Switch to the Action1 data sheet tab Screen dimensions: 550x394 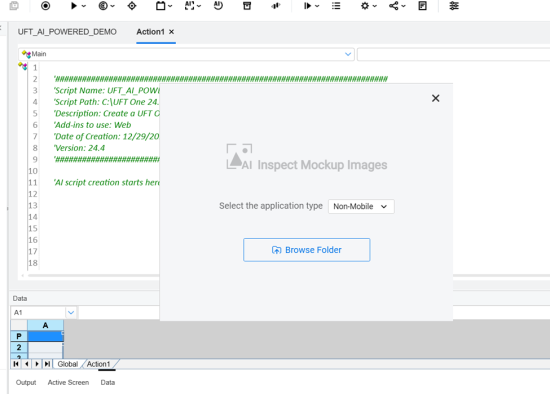[99, 364]
